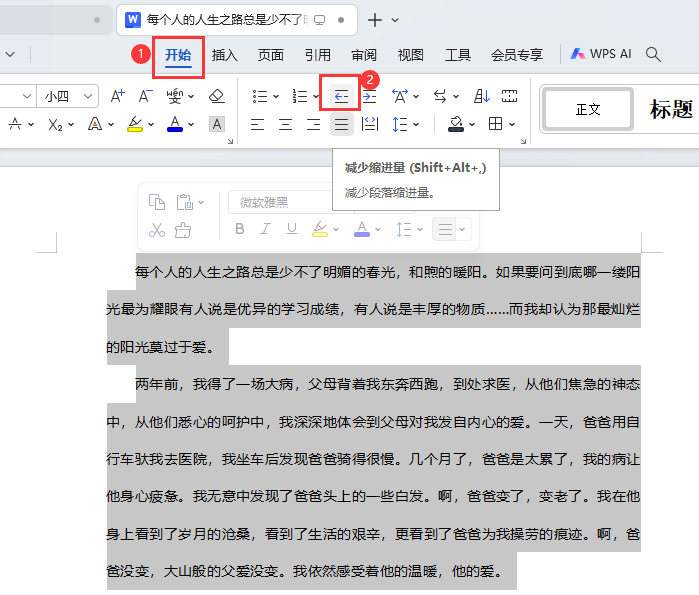The image size is (699, 595).
Task: Expand the new tab dropdown arrow
Action: 395,20
